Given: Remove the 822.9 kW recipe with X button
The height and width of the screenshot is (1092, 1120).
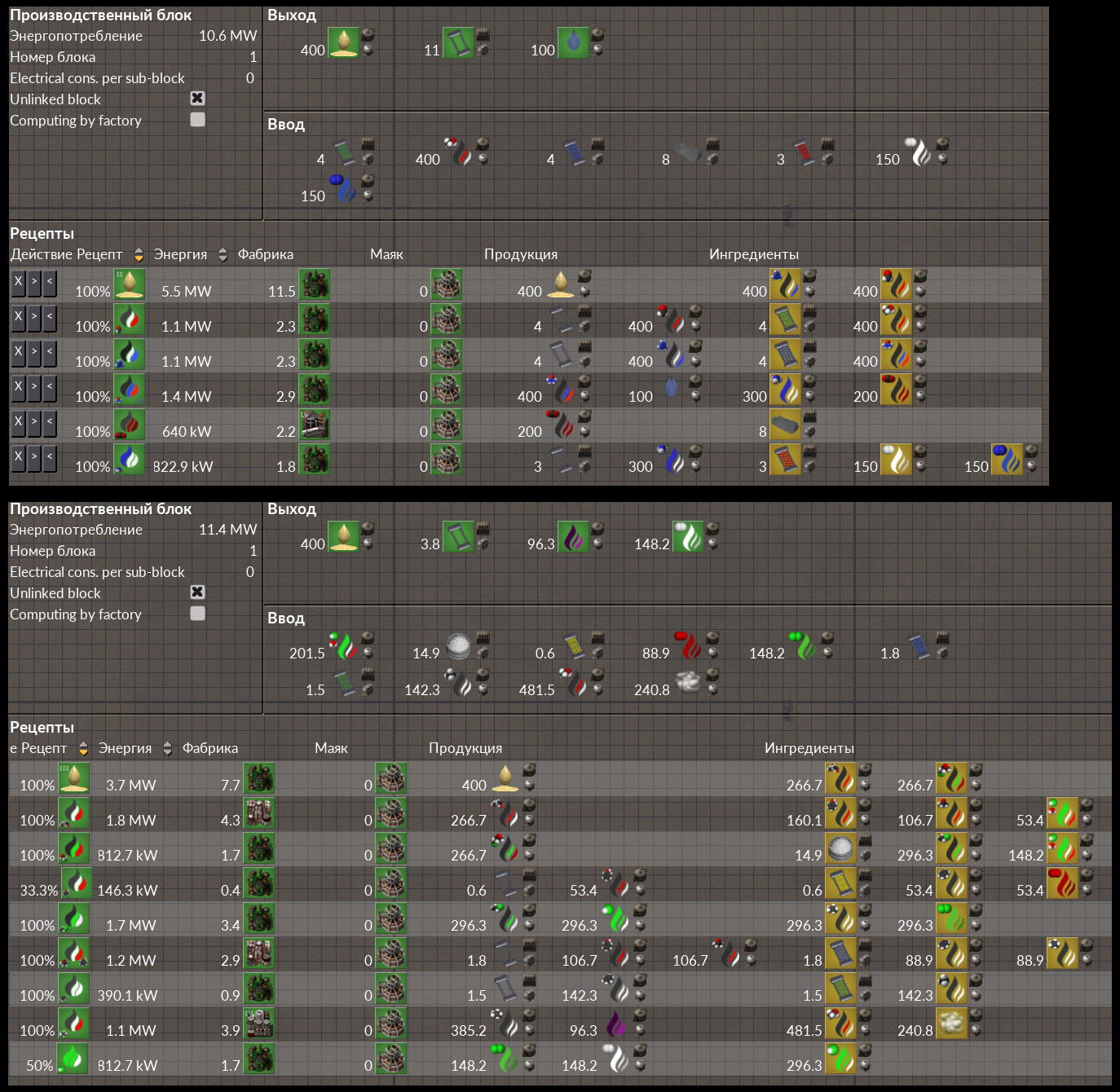Looking at the screenshot, I should click(x=18, y=459).
